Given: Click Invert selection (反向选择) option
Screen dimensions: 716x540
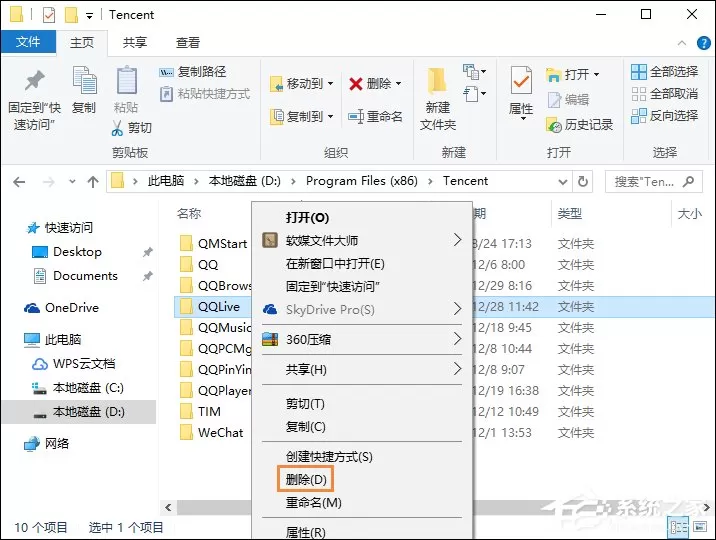Looking at the screenshot, I should click(665, 116).
